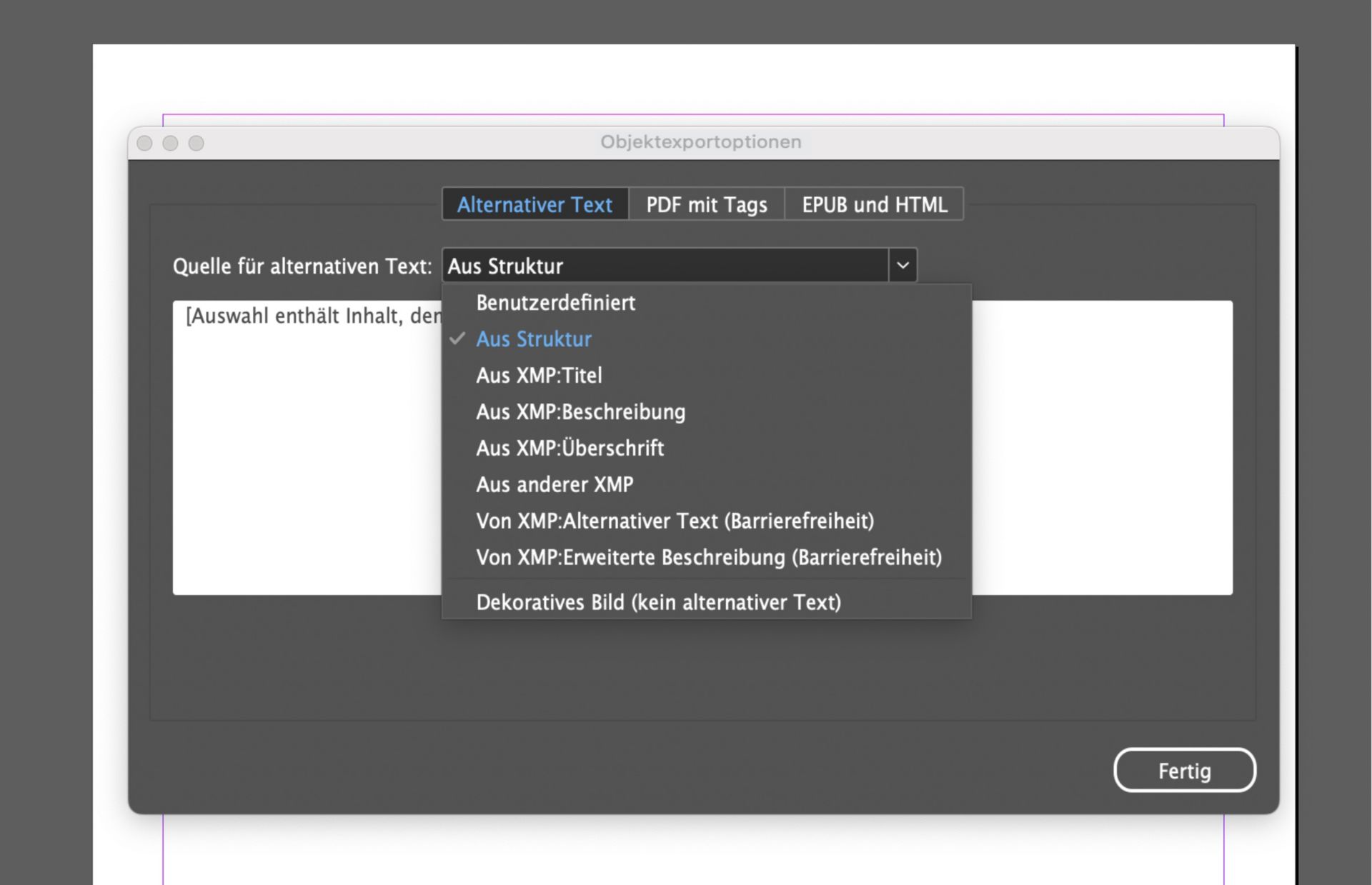Select Aus XMP:Beschreibung option
The image size is (1372, 885).
pos(581,411)
